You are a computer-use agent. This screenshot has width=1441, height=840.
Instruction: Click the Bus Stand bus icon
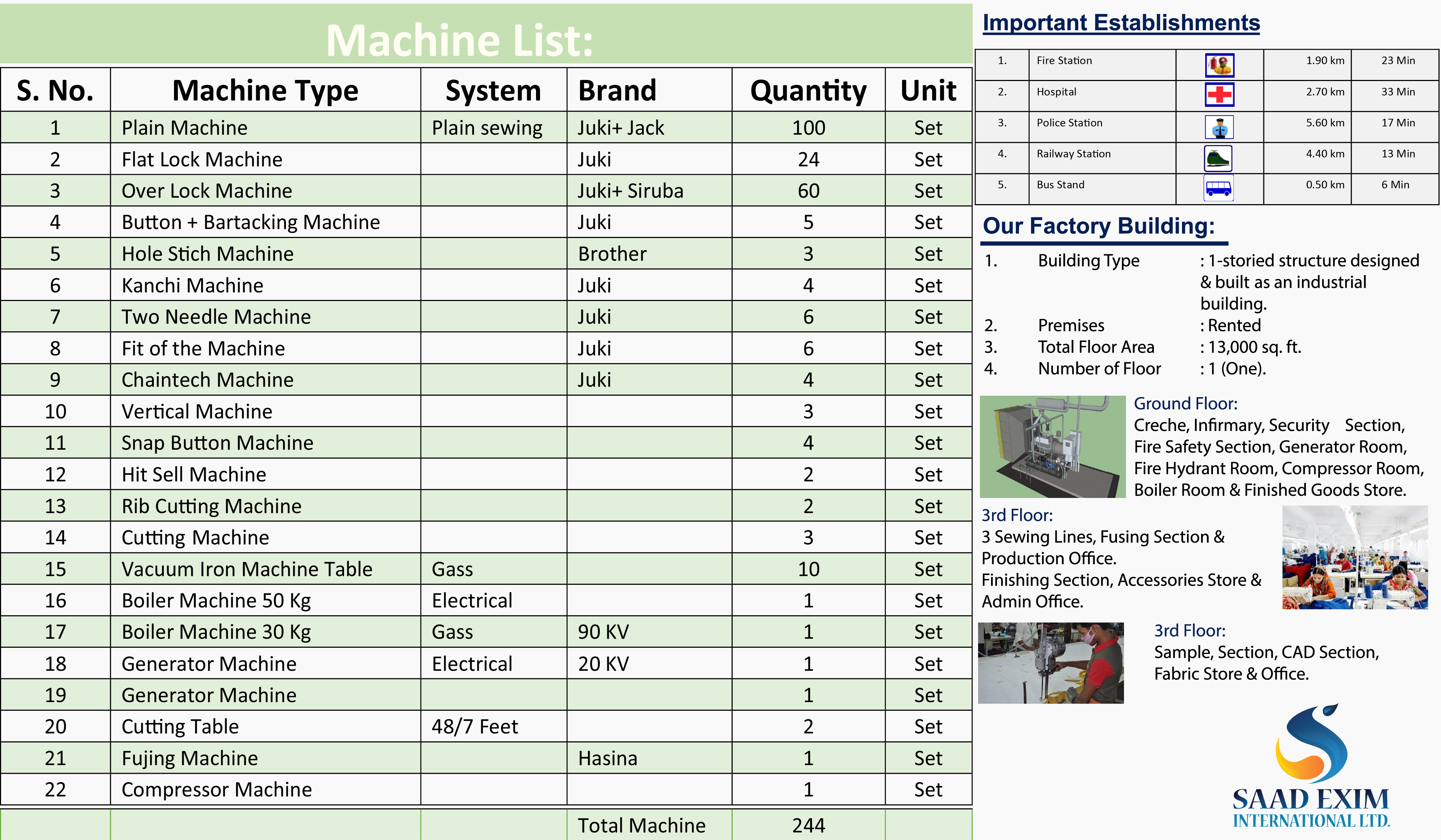coord(1219,189)
